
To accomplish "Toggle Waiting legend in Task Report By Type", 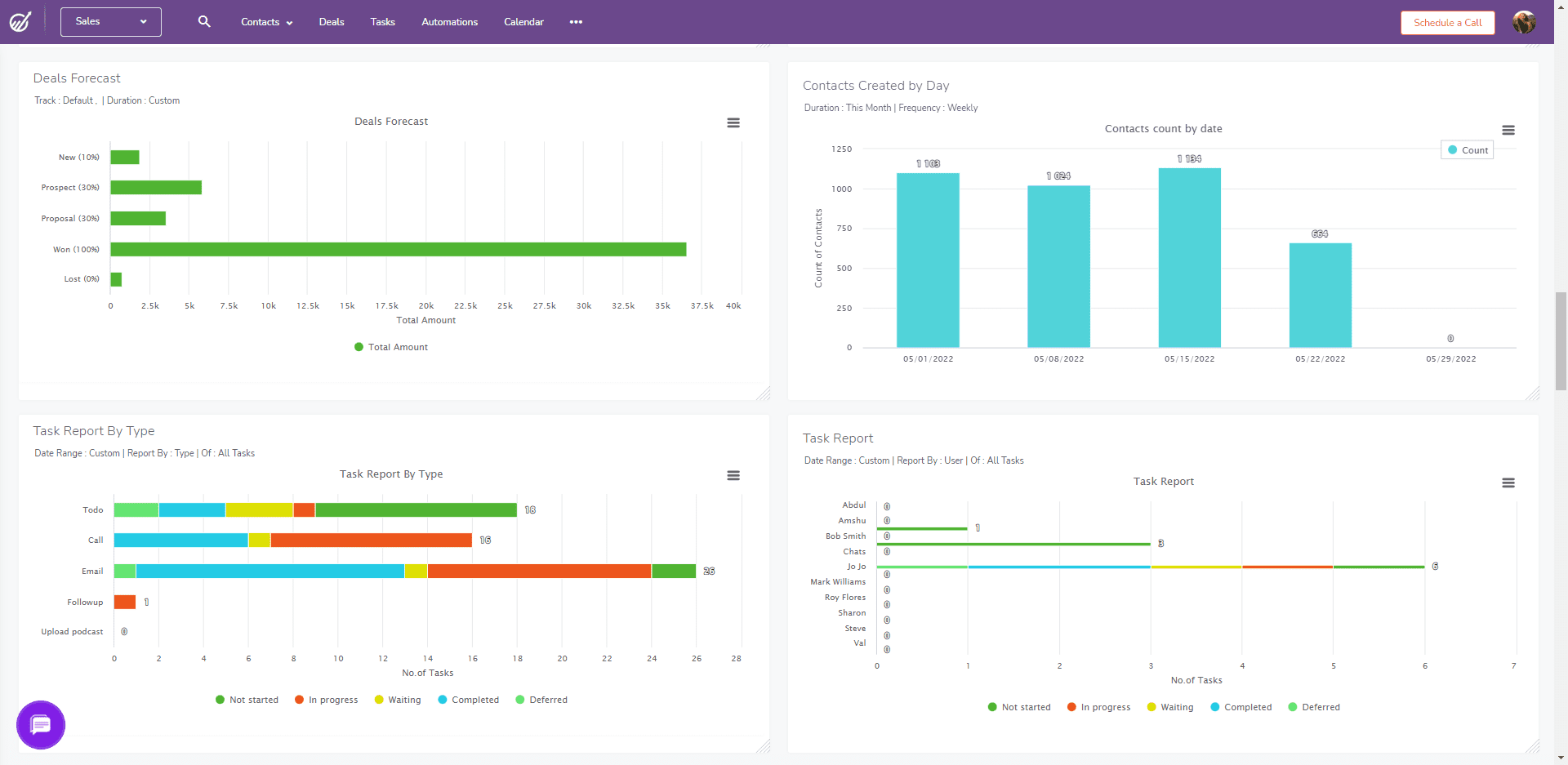I will [398, 700].
